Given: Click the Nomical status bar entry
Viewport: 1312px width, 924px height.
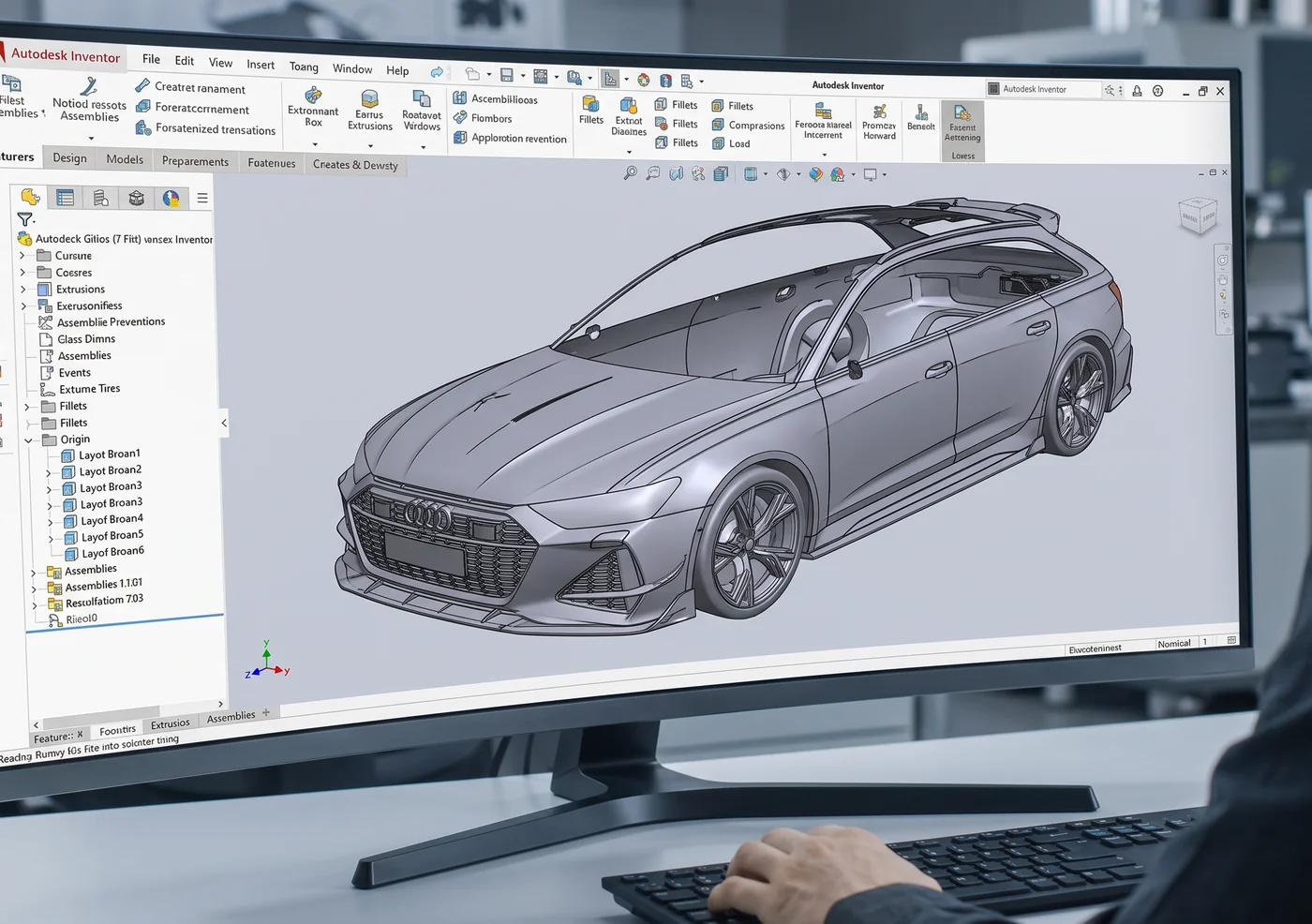Looking at the screenshot, I should pyautogui.click(x=1173, y=644).
